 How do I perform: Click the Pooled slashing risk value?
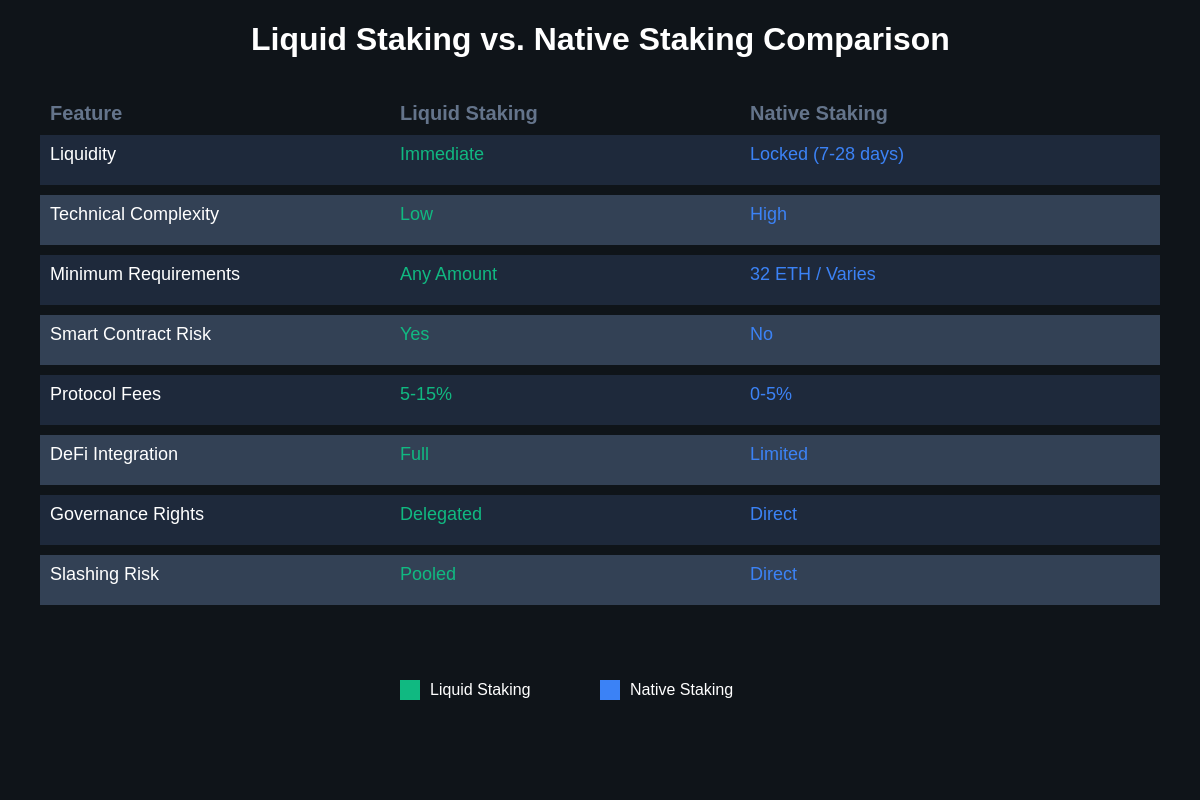click(428, 574)
